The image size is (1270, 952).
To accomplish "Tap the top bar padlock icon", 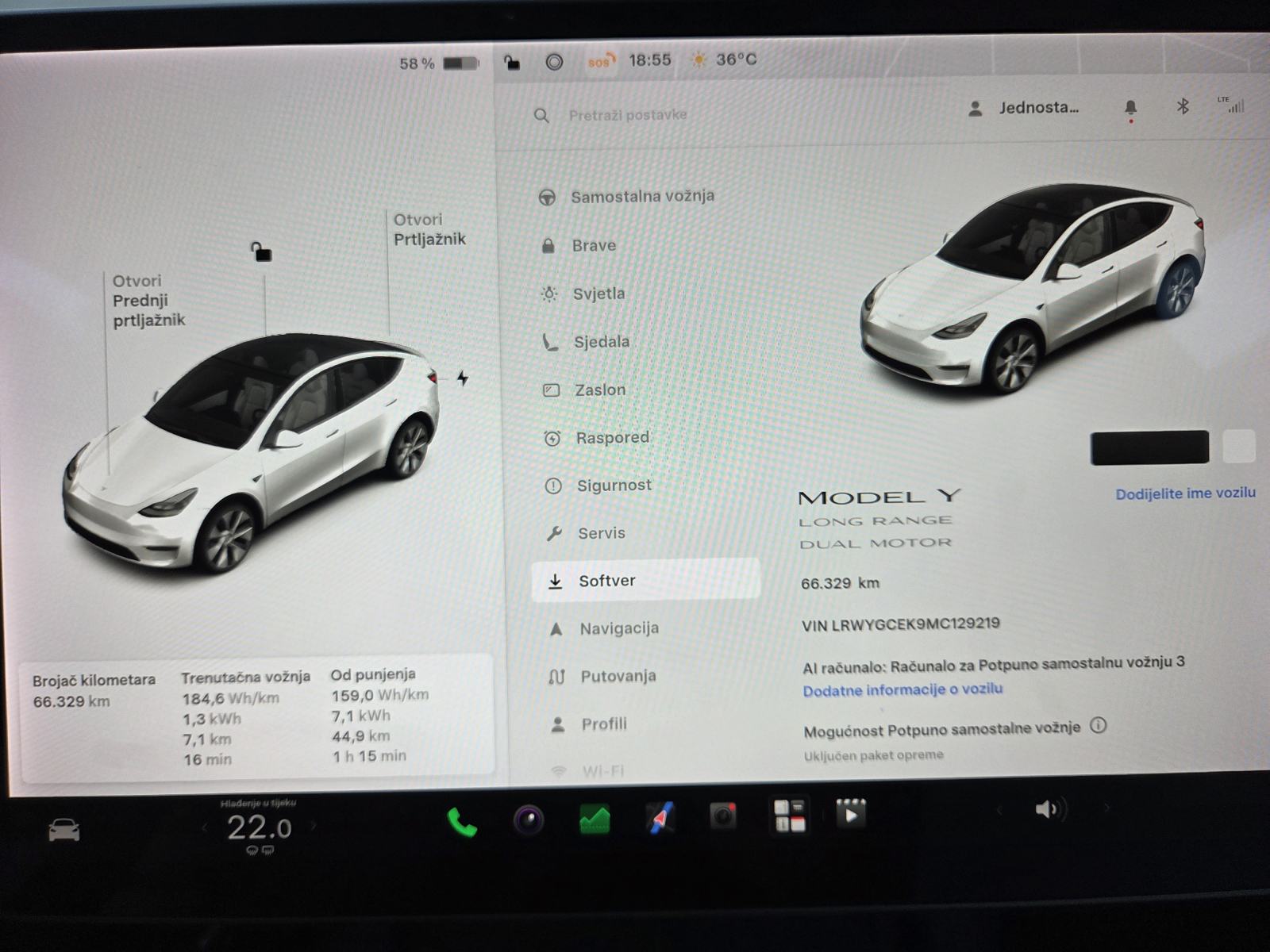I will 512,62.
